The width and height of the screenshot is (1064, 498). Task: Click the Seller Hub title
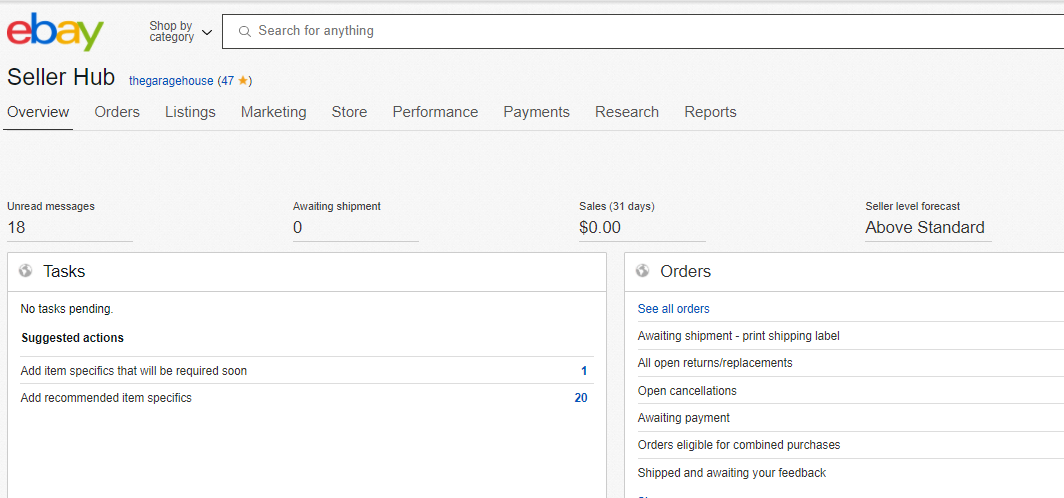(x=61, y=77)
